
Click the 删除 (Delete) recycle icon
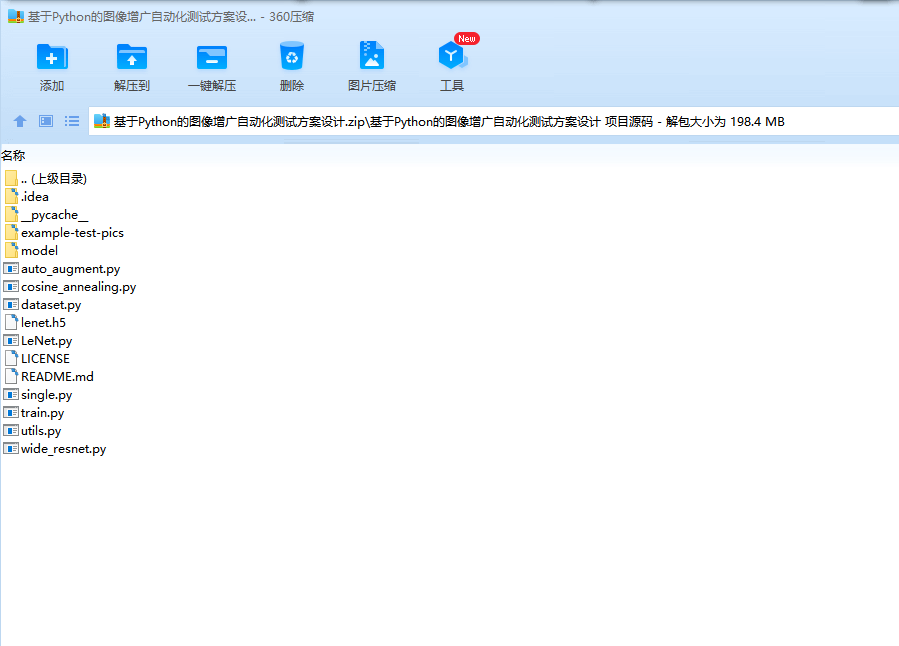[292, 56]
